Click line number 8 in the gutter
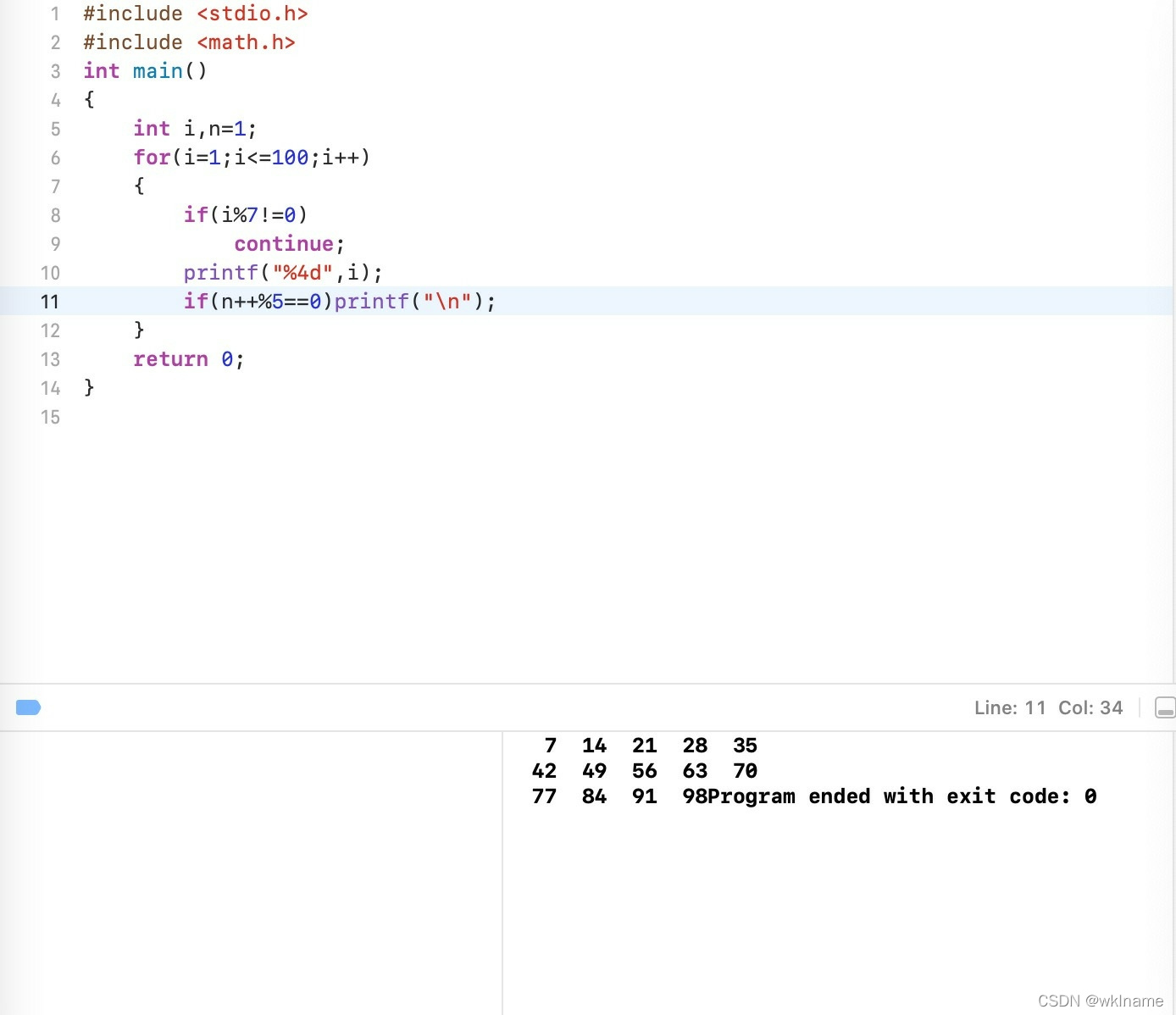1176x1015 pixels. pos(55,215)
